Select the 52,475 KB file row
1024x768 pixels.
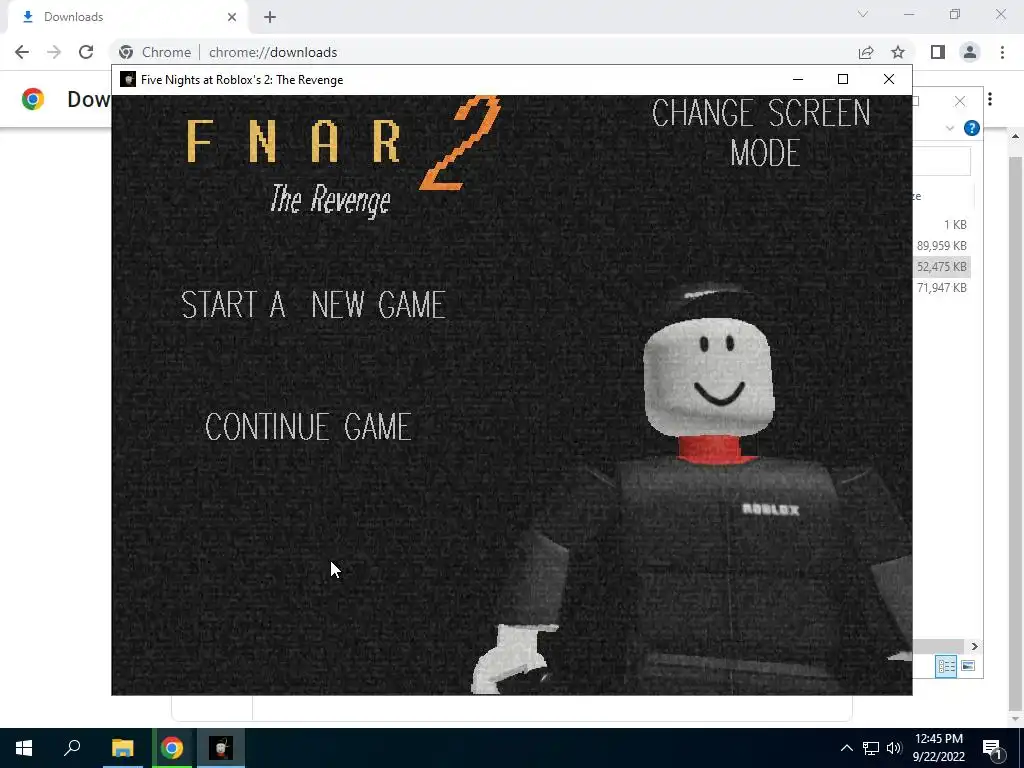941,266
